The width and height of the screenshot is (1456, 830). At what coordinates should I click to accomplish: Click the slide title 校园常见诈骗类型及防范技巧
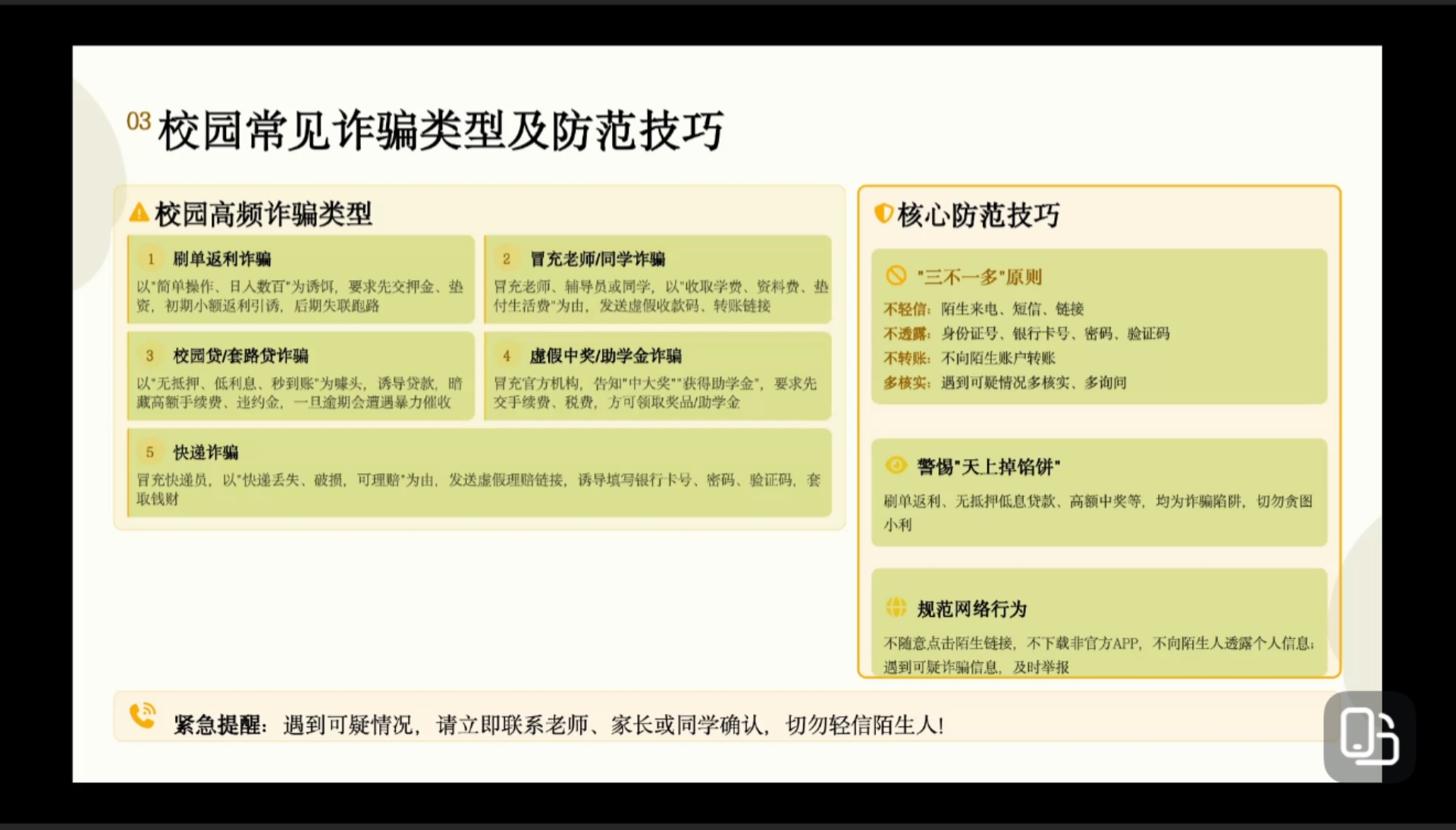pos(440,130)
